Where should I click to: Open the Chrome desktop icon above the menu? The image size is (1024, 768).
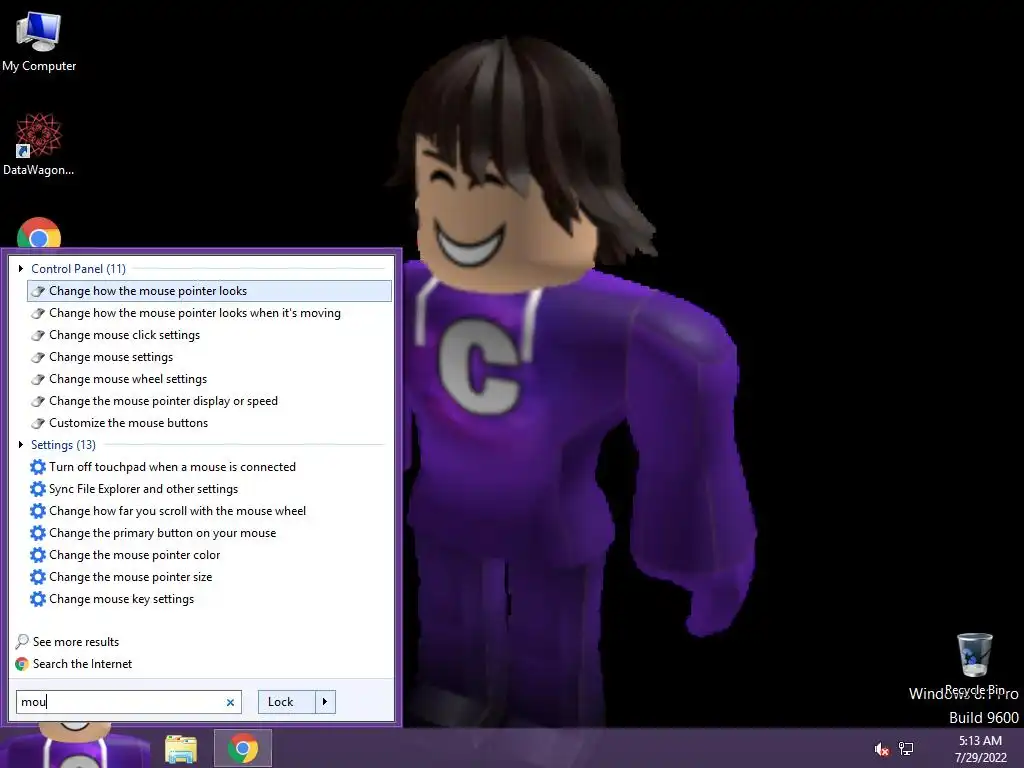pyautogui.click(x=39, y=233)
